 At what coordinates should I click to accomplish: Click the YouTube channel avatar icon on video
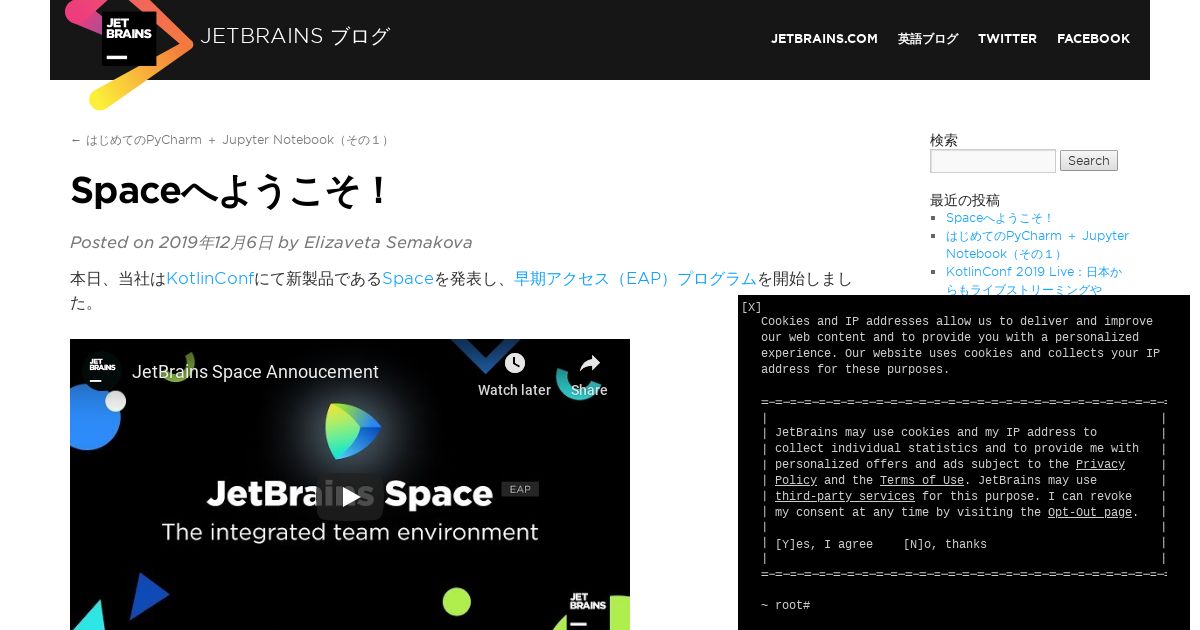101,371
